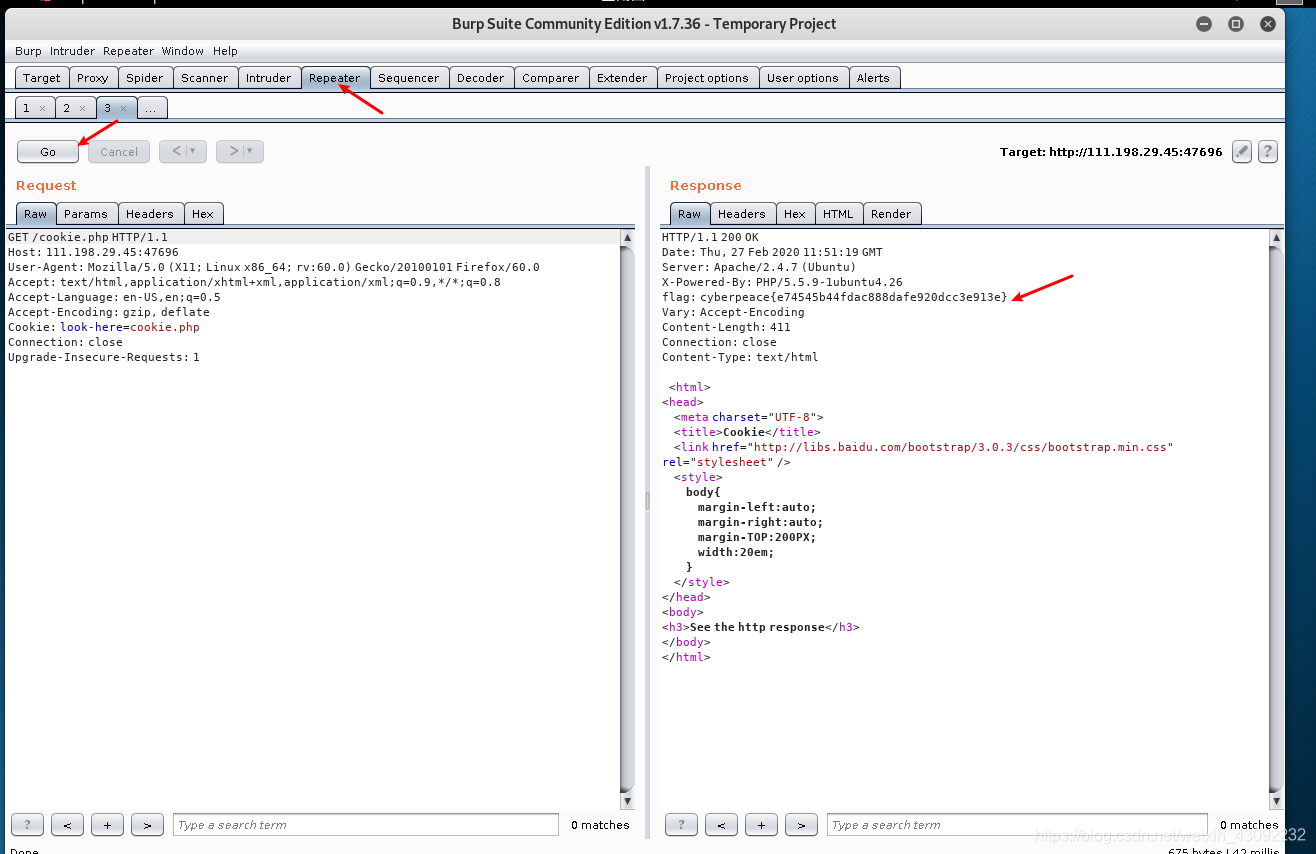The height and width of the screenshot is (854, 1316).
Task: Add a new Repeater tab with the ... tab
Action: click(152, 108)
